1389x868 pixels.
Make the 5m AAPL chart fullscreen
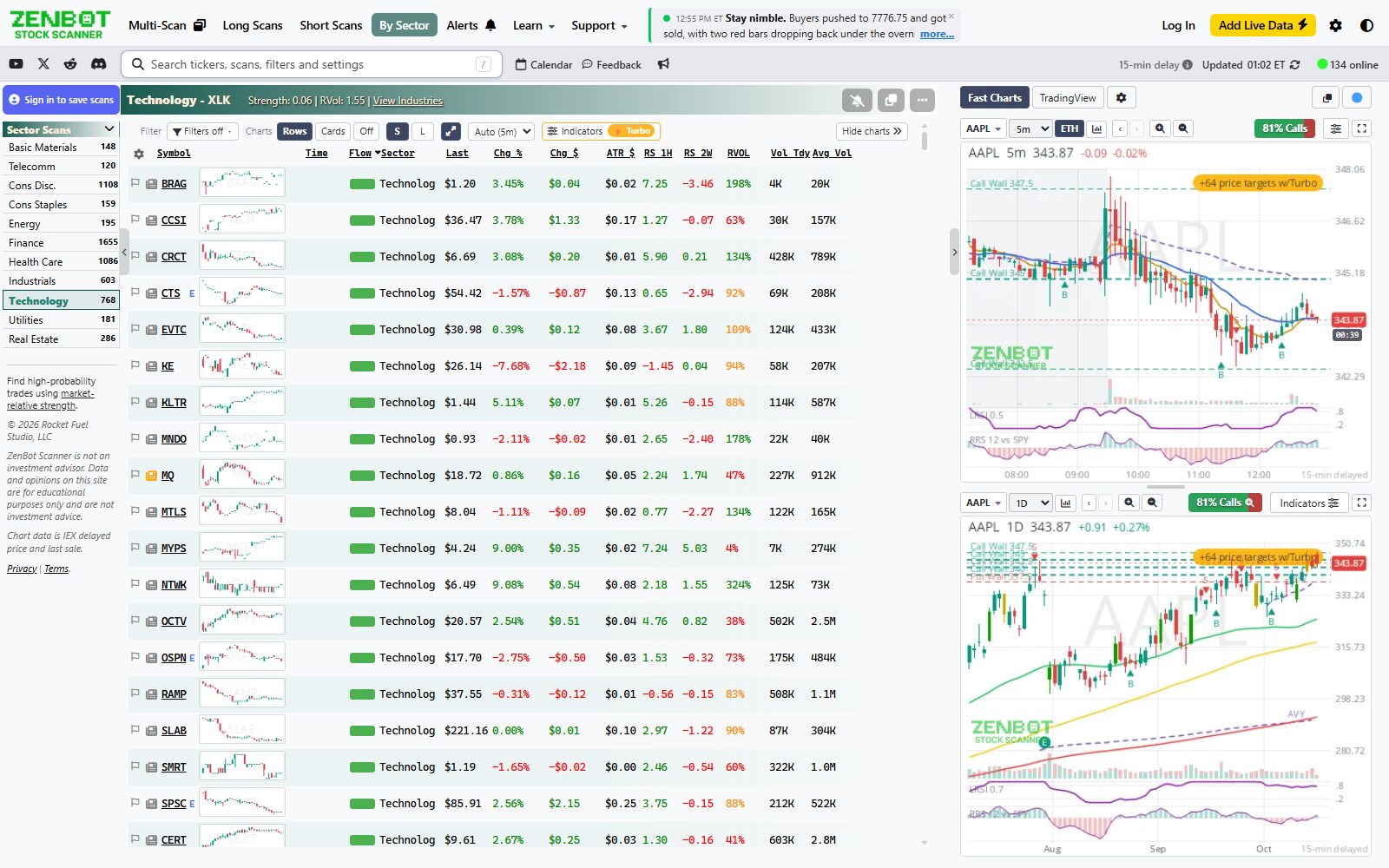pos(1362,128)
